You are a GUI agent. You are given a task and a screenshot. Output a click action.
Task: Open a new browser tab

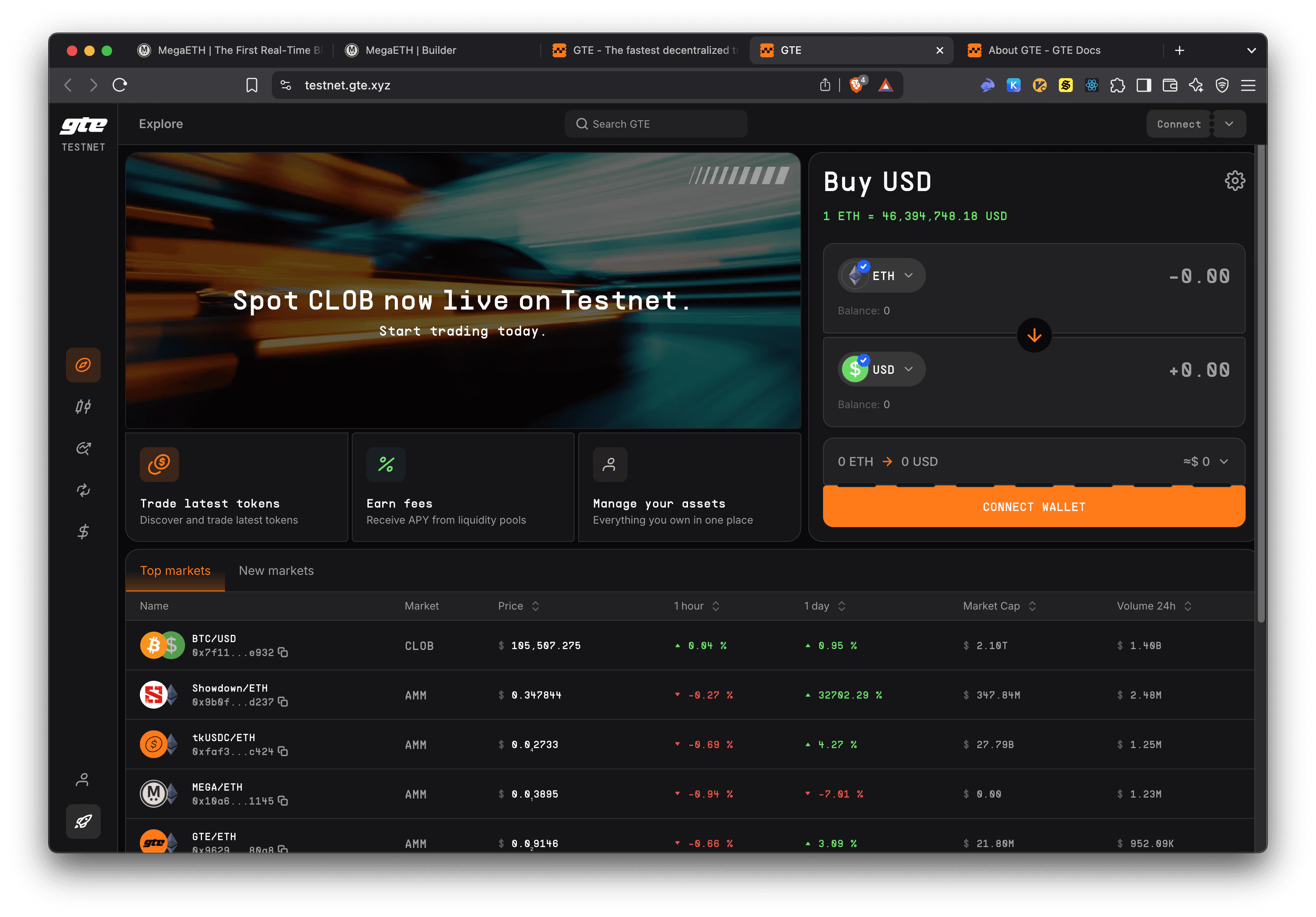1180,50
